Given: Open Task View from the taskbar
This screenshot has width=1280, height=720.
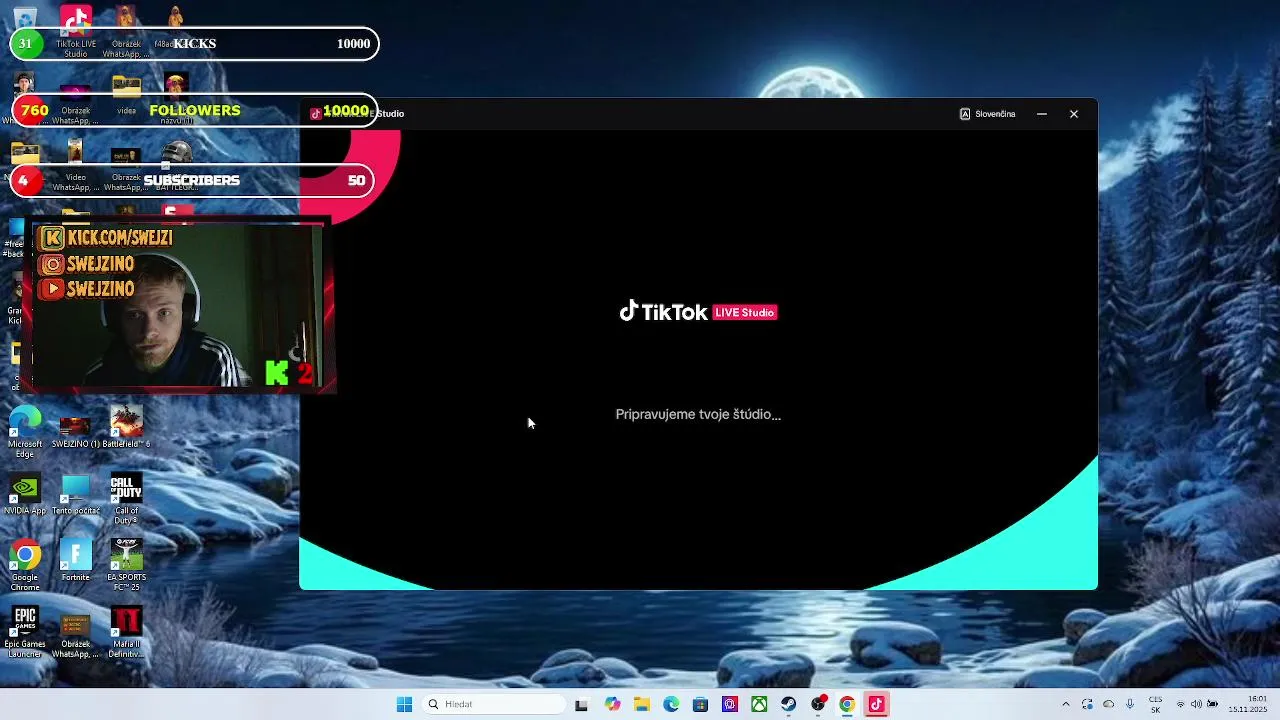Looking at the screenshot, I should 581,704.
